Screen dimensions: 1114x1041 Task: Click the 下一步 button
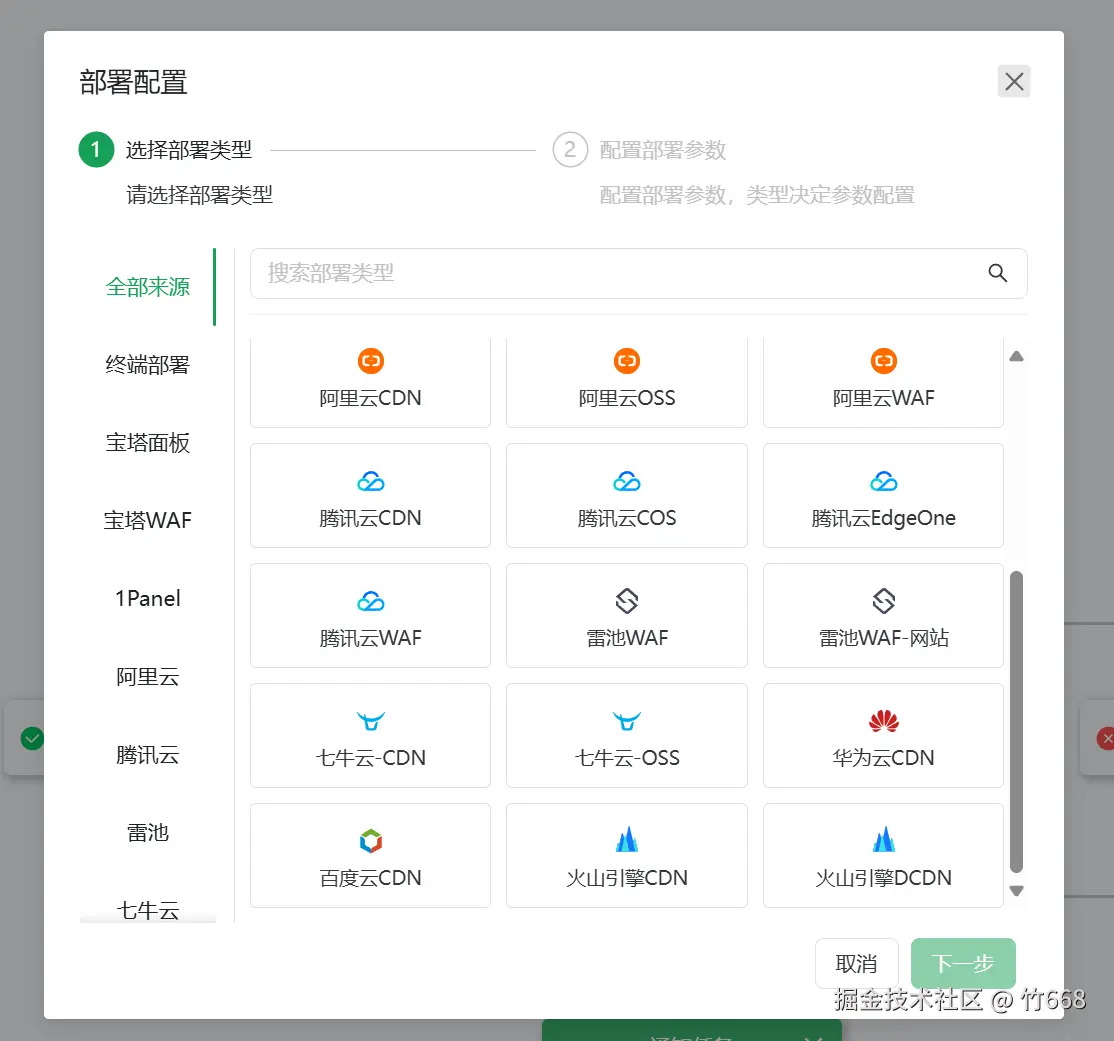[x=963, y=964]
